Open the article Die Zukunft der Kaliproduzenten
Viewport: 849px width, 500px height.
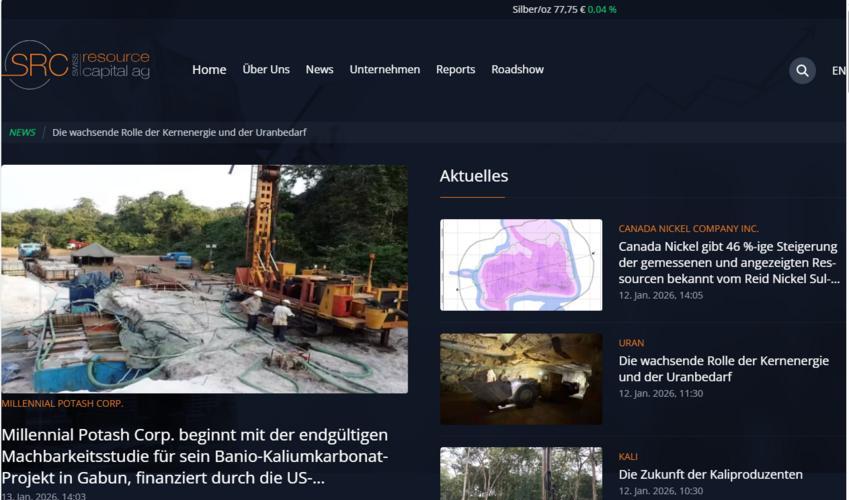coord(710,475)
